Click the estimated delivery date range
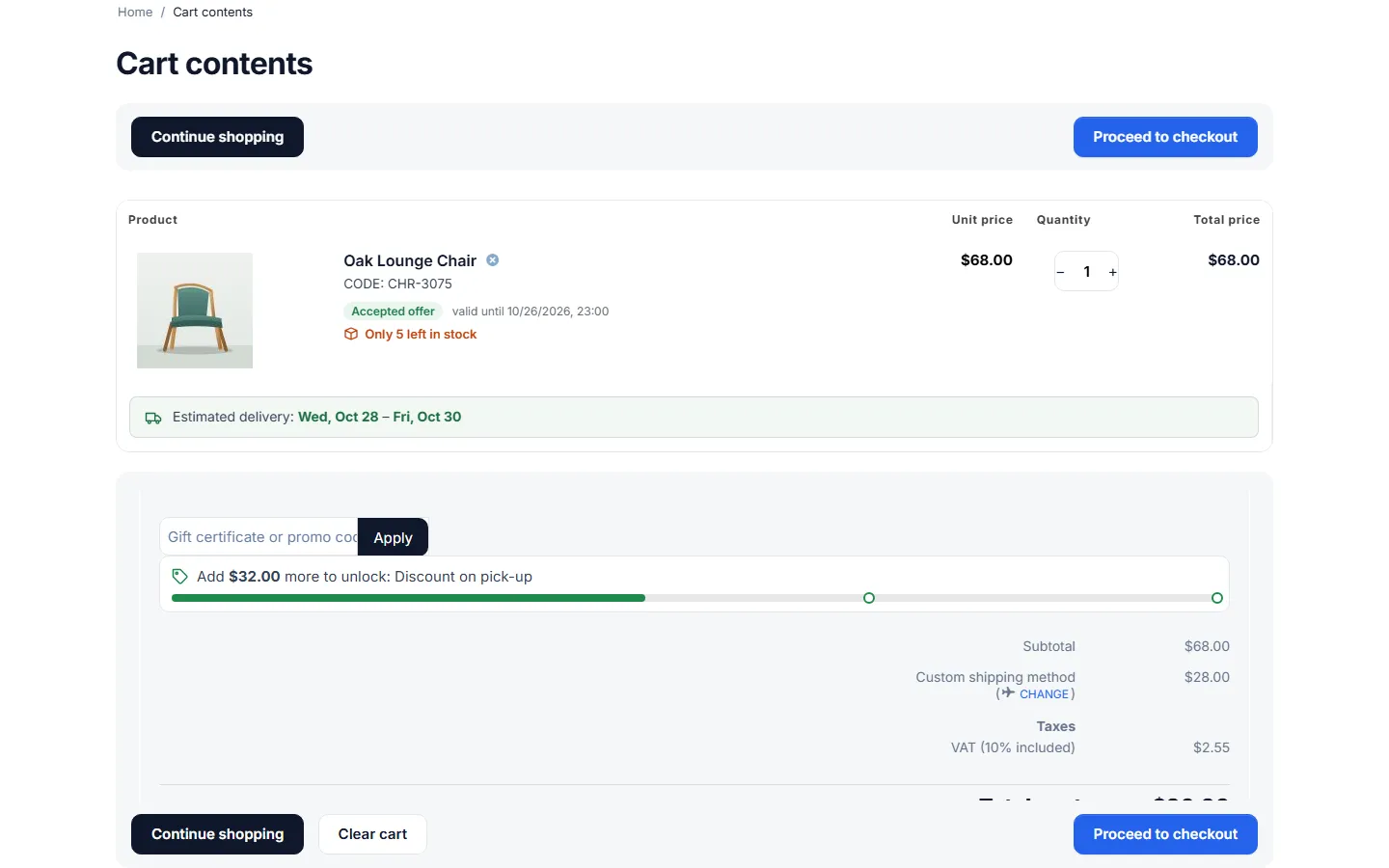The height and width of the screenshot is (868, 1389). [x=379, y=417]
